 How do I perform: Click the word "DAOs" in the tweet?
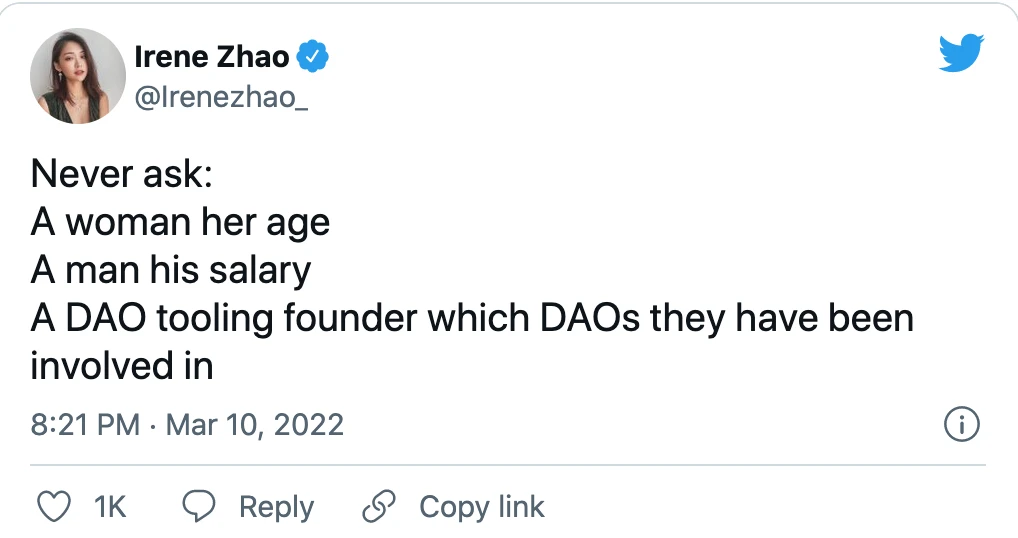tap(592, 318)
